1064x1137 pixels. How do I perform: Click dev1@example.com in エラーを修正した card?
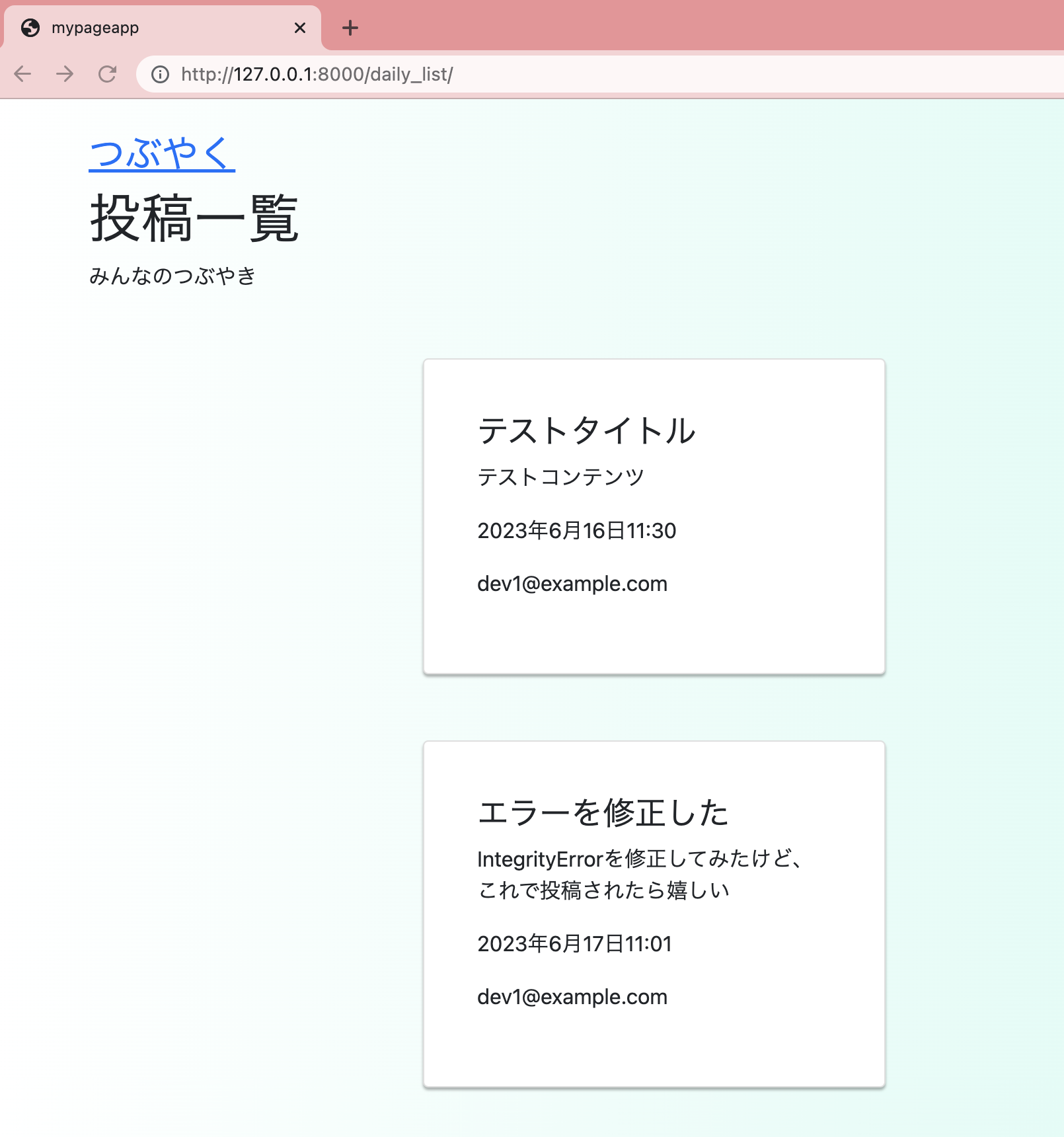pos(572,997)
